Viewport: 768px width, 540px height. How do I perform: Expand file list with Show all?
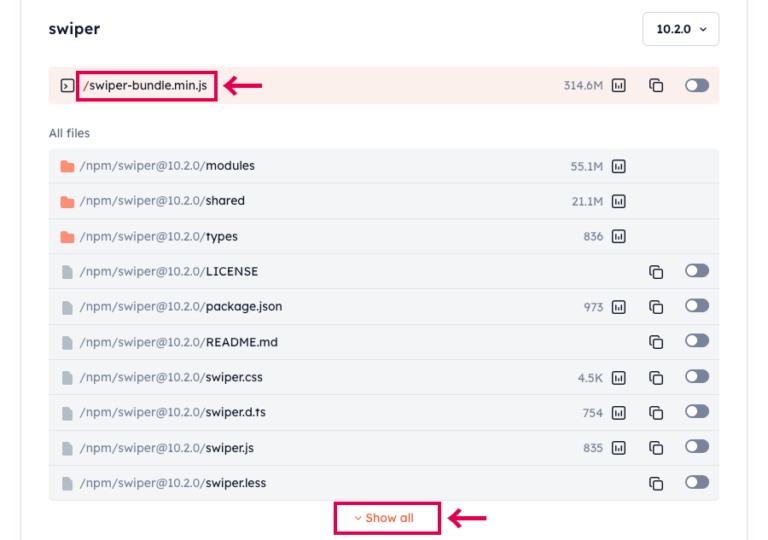[x=385, y=518]
